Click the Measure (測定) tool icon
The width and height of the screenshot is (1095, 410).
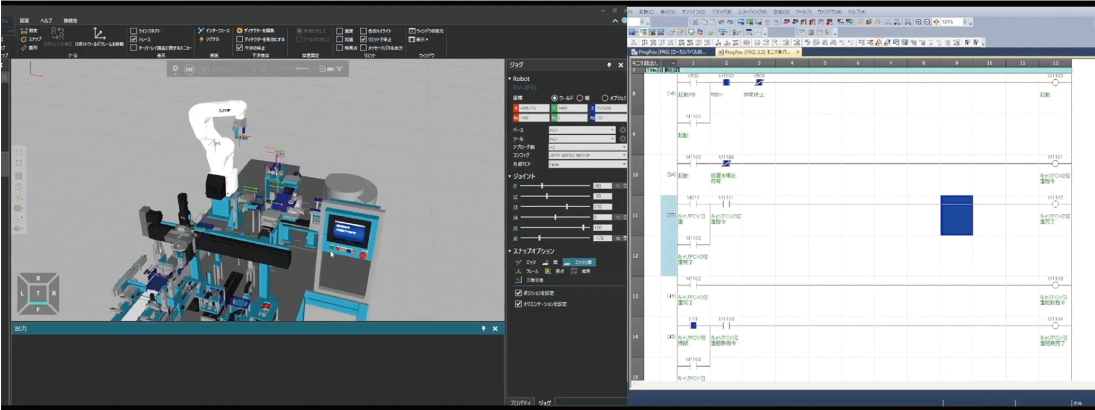point(23,31)
